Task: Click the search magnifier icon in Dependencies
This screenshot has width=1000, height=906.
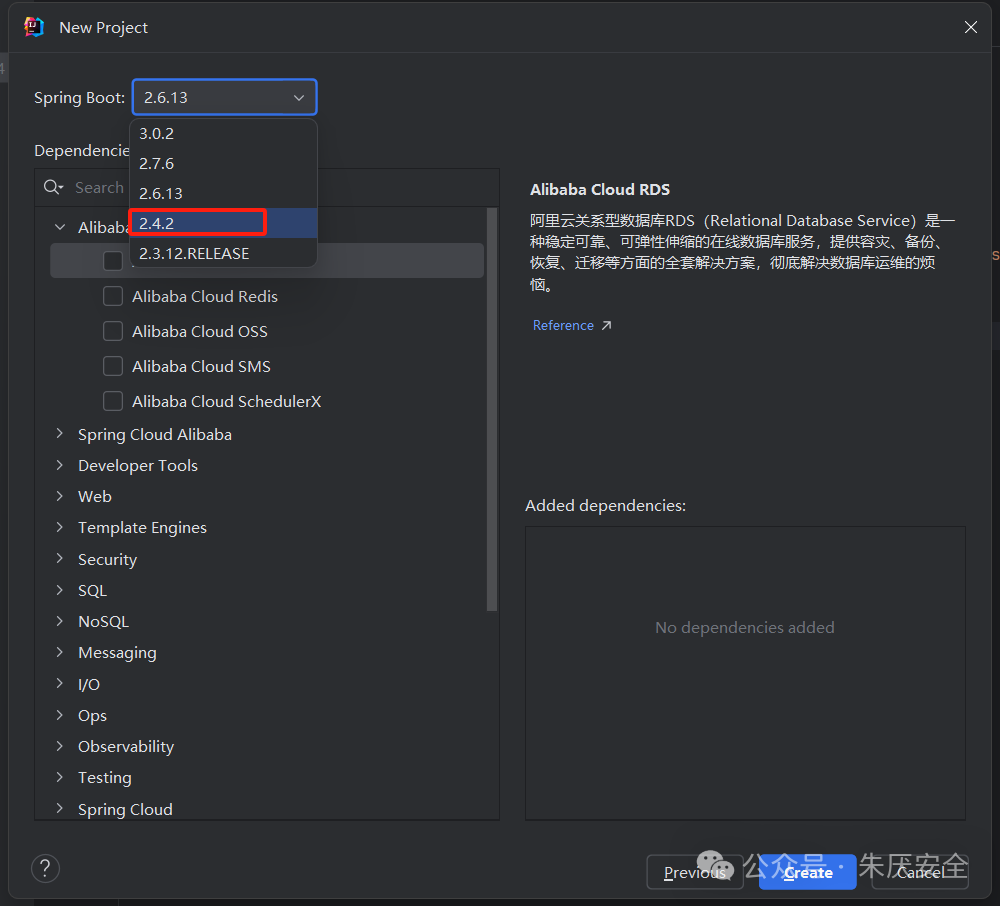Action: point(53,187)
